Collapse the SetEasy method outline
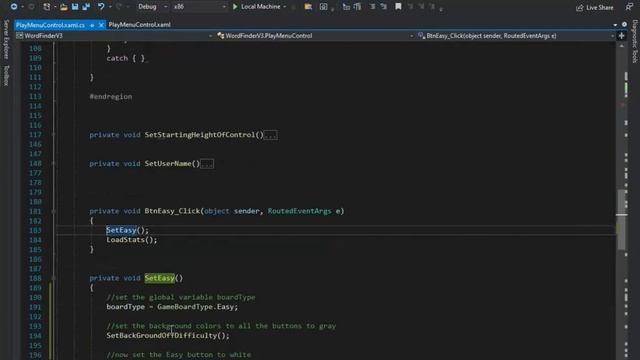 tap(53, 278)
